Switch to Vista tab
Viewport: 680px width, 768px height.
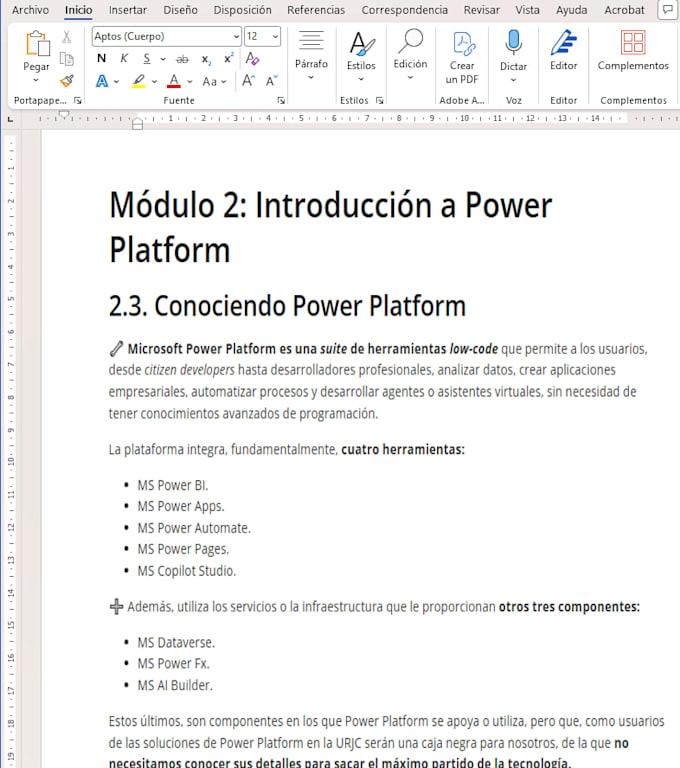(x=527, y=10)
